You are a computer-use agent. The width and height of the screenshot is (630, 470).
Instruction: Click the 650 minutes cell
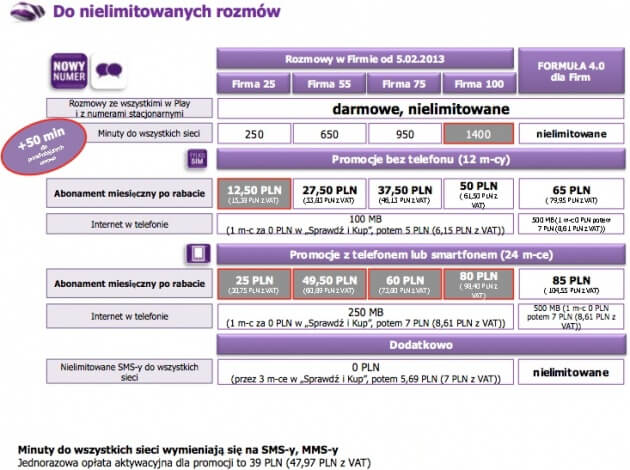pyautogui.click(x=329, y=134)
